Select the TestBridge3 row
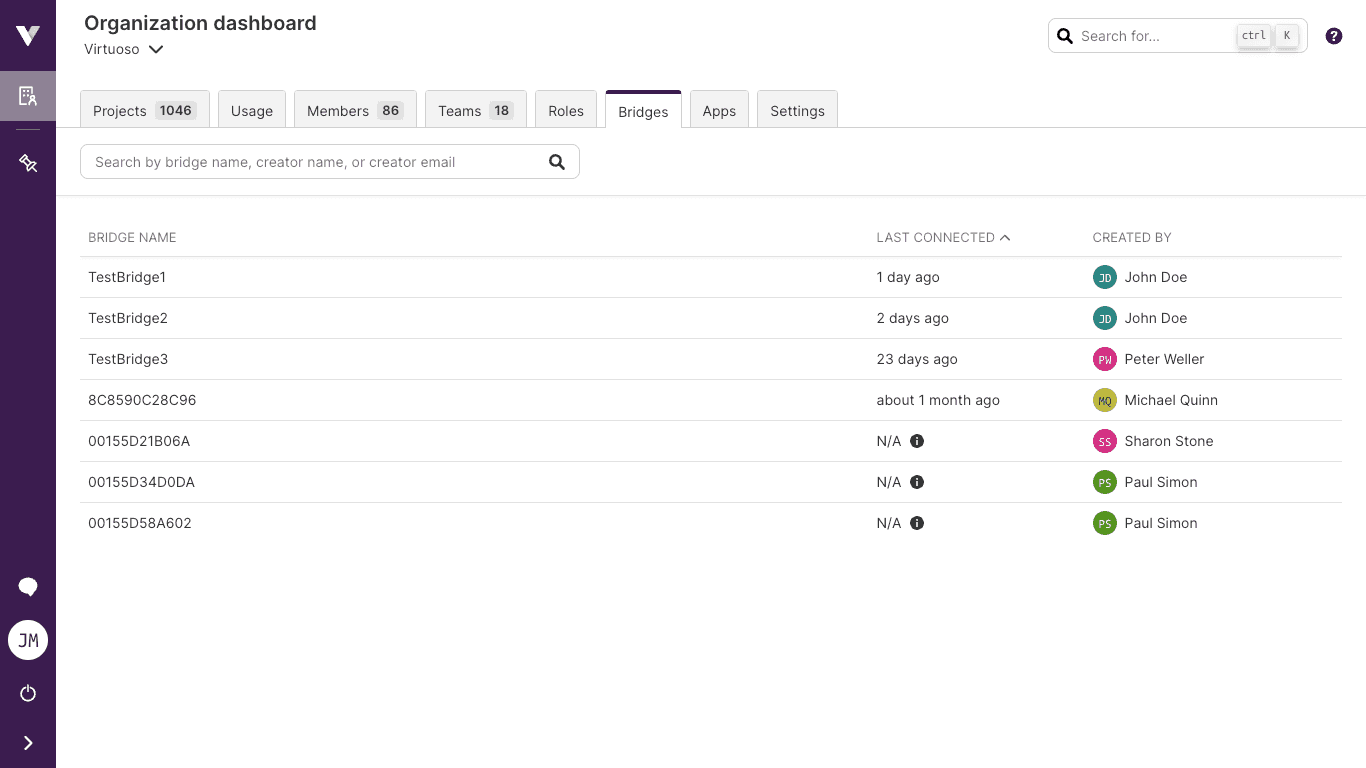The height and width of the screenshot is (768, 1366). coord(128,359)
